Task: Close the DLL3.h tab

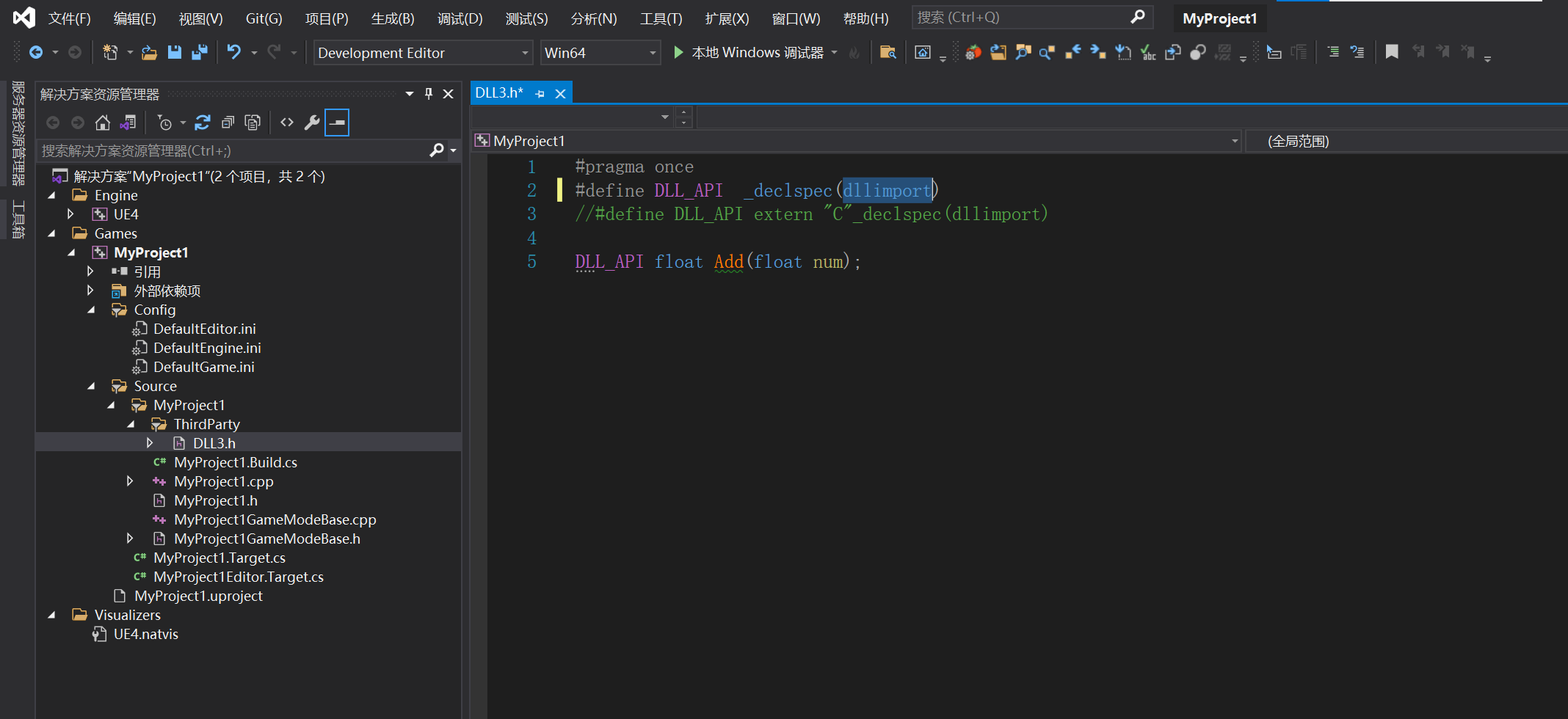Action: [x=560, y=94]
